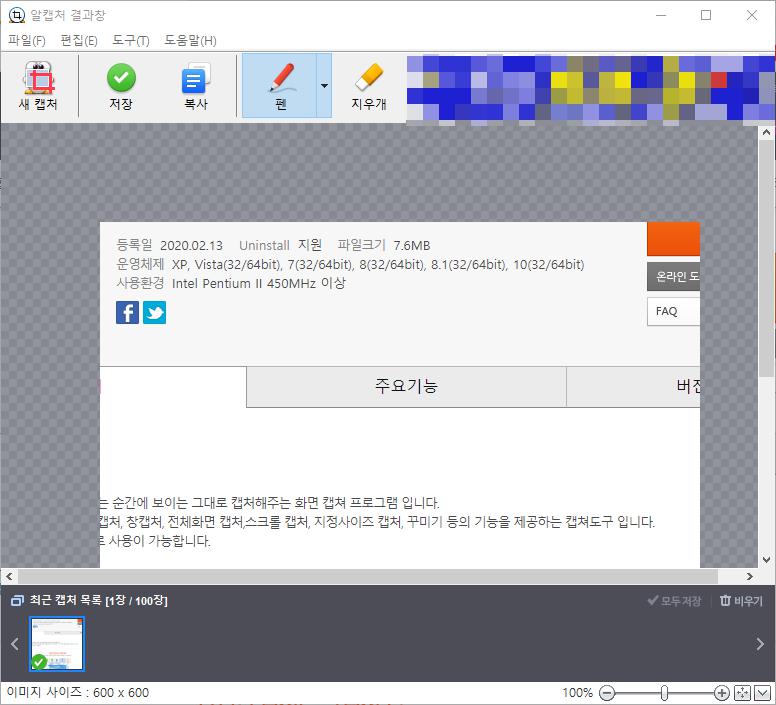The image size is (776, 705).
Task: Click the vertical scrollbar thumb
Action: [x=766, y=257]
